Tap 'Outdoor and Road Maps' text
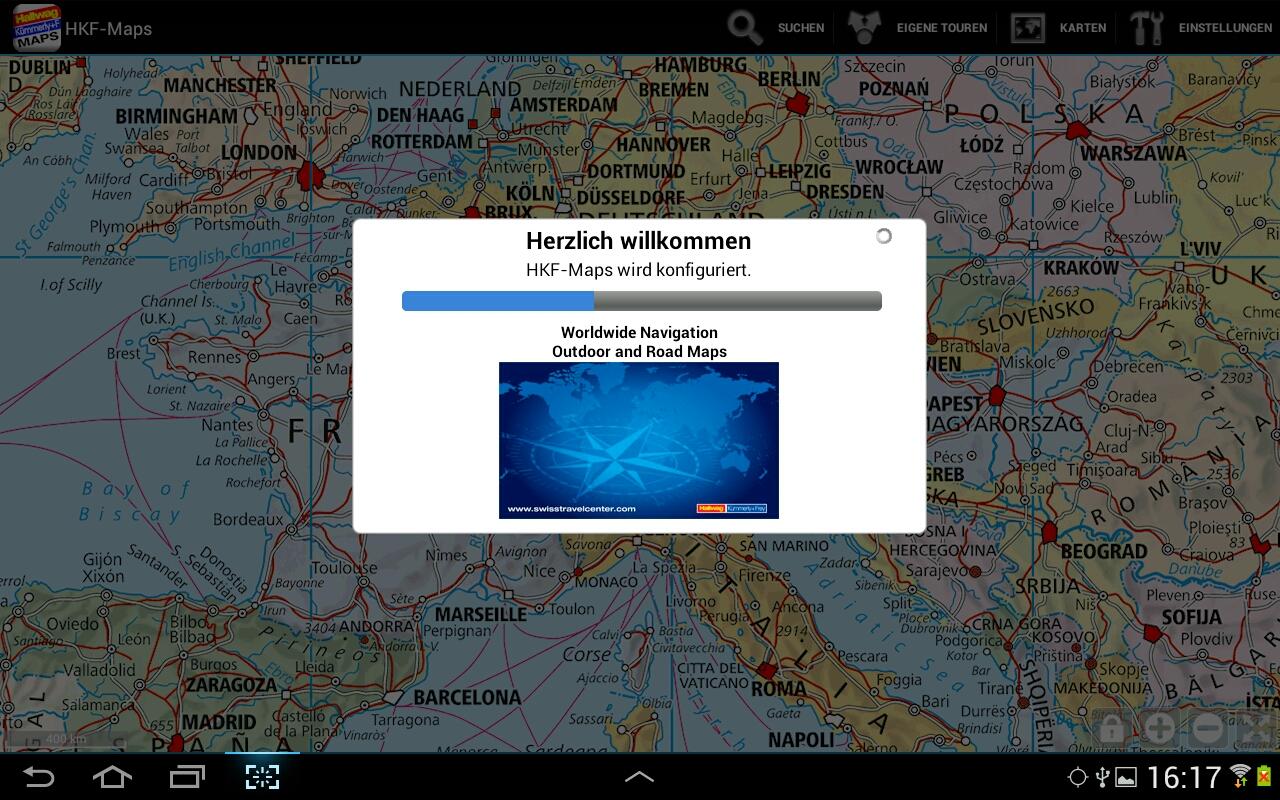 click(639, 351)
